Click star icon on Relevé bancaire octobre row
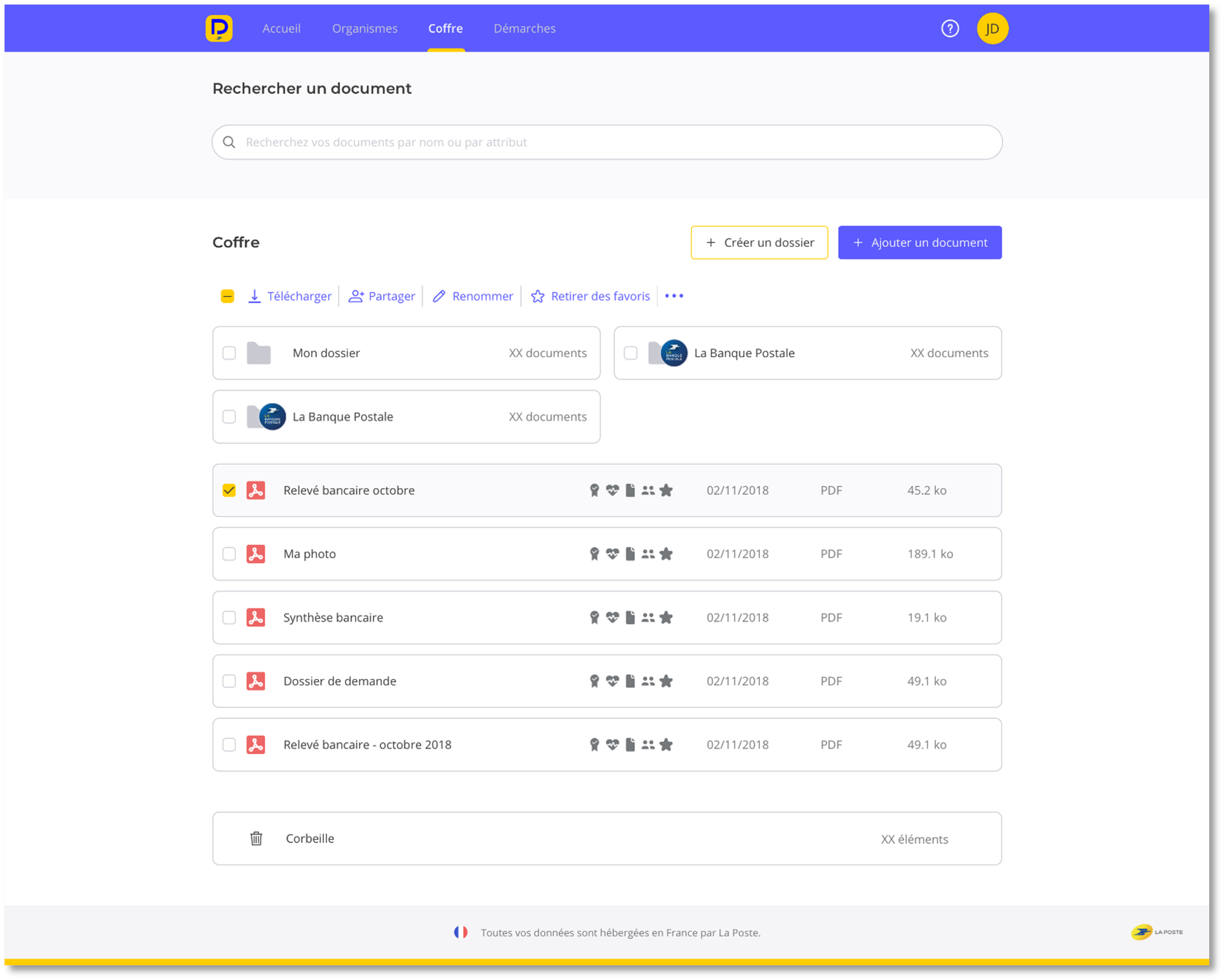Viewport: 1224px width, 980px height. 666,490
